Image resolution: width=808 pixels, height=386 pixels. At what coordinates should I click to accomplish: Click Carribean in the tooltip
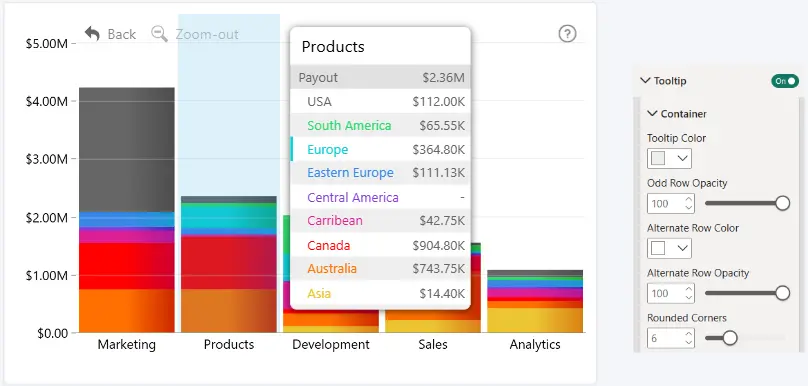(335, 221)
